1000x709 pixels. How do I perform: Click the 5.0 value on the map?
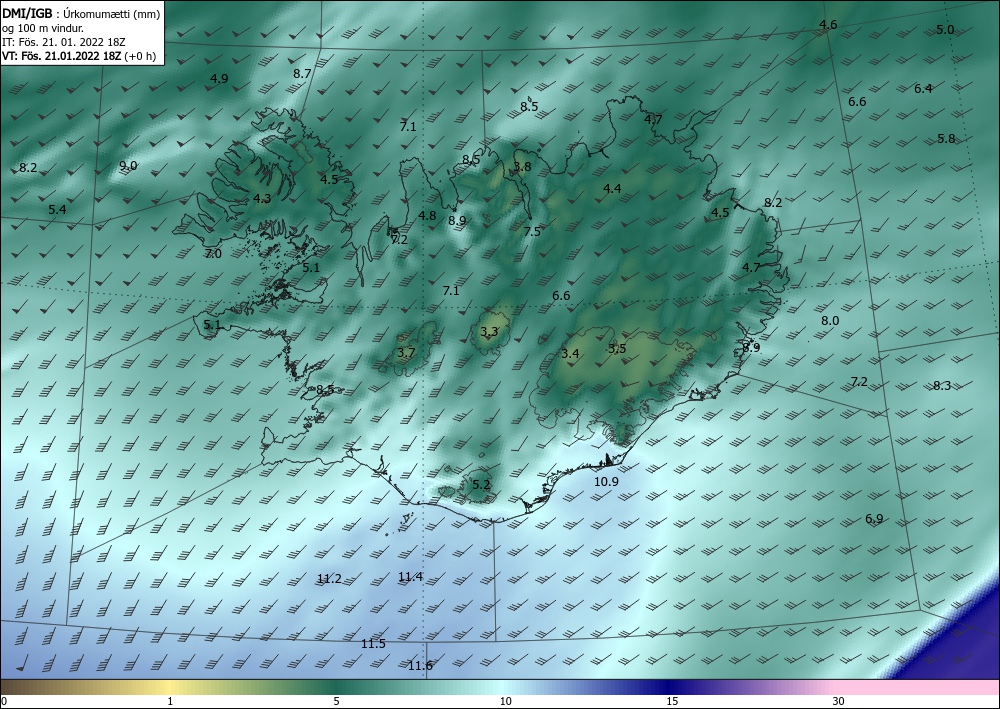coord(945,29)
